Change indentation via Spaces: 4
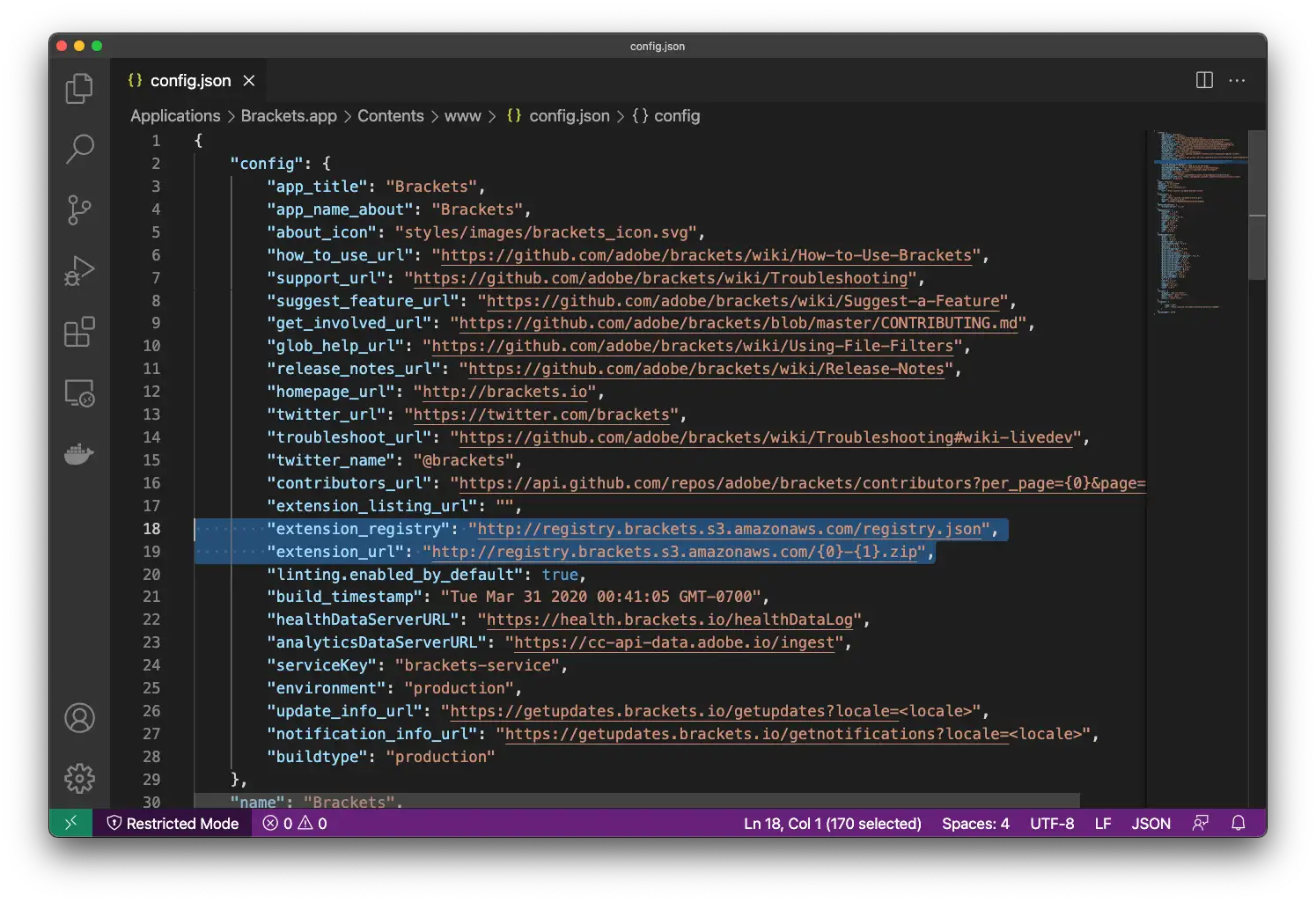This screenshot has width=1316, height=902. (x=975, y=823)
